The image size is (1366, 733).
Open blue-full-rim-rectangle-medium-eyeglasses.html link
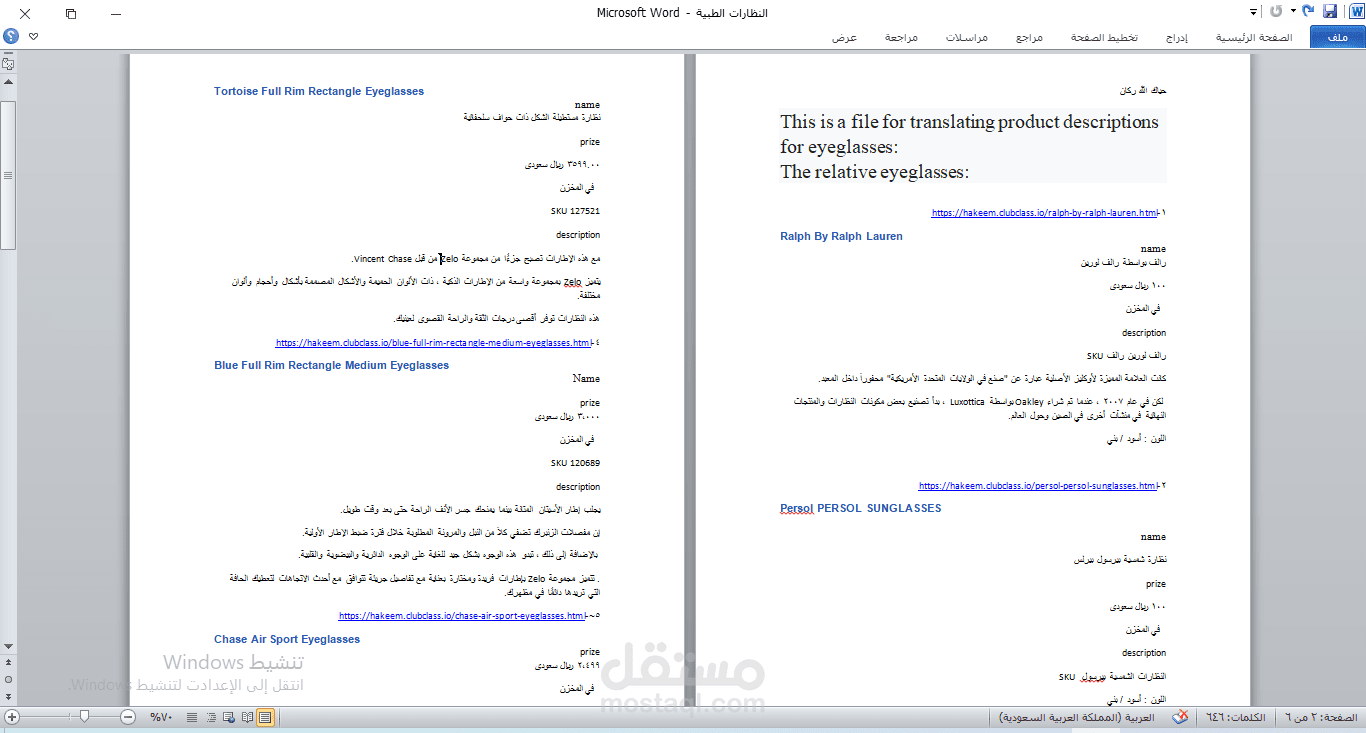[x=433, y=343]
